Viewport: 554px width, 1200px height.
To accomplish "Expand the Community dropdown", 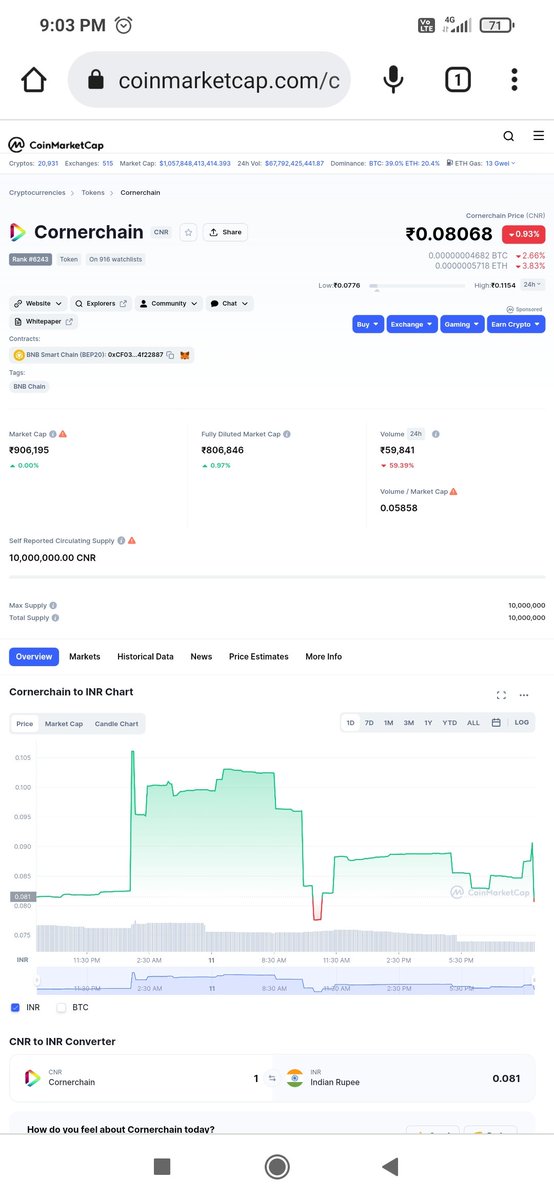I will tap(169, 303).
